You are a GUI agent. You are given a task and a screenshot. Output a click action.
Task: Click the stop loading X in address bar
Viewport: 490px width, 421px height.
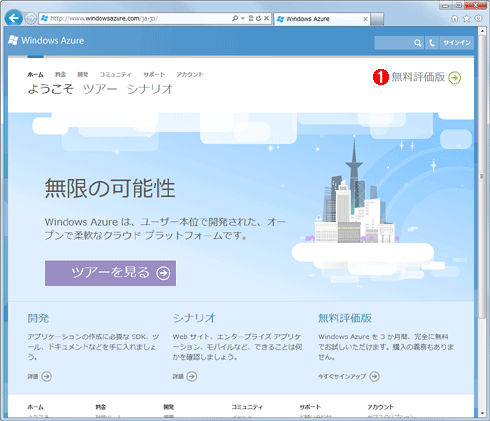266,18
